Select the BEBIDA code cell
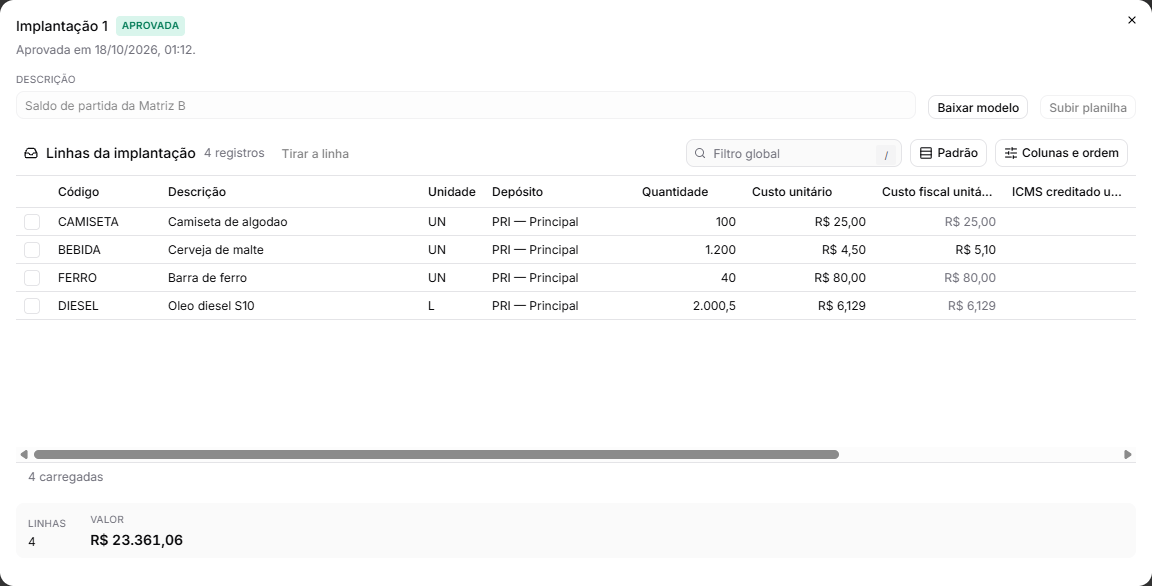1152x586 pixels. [79, 250]
